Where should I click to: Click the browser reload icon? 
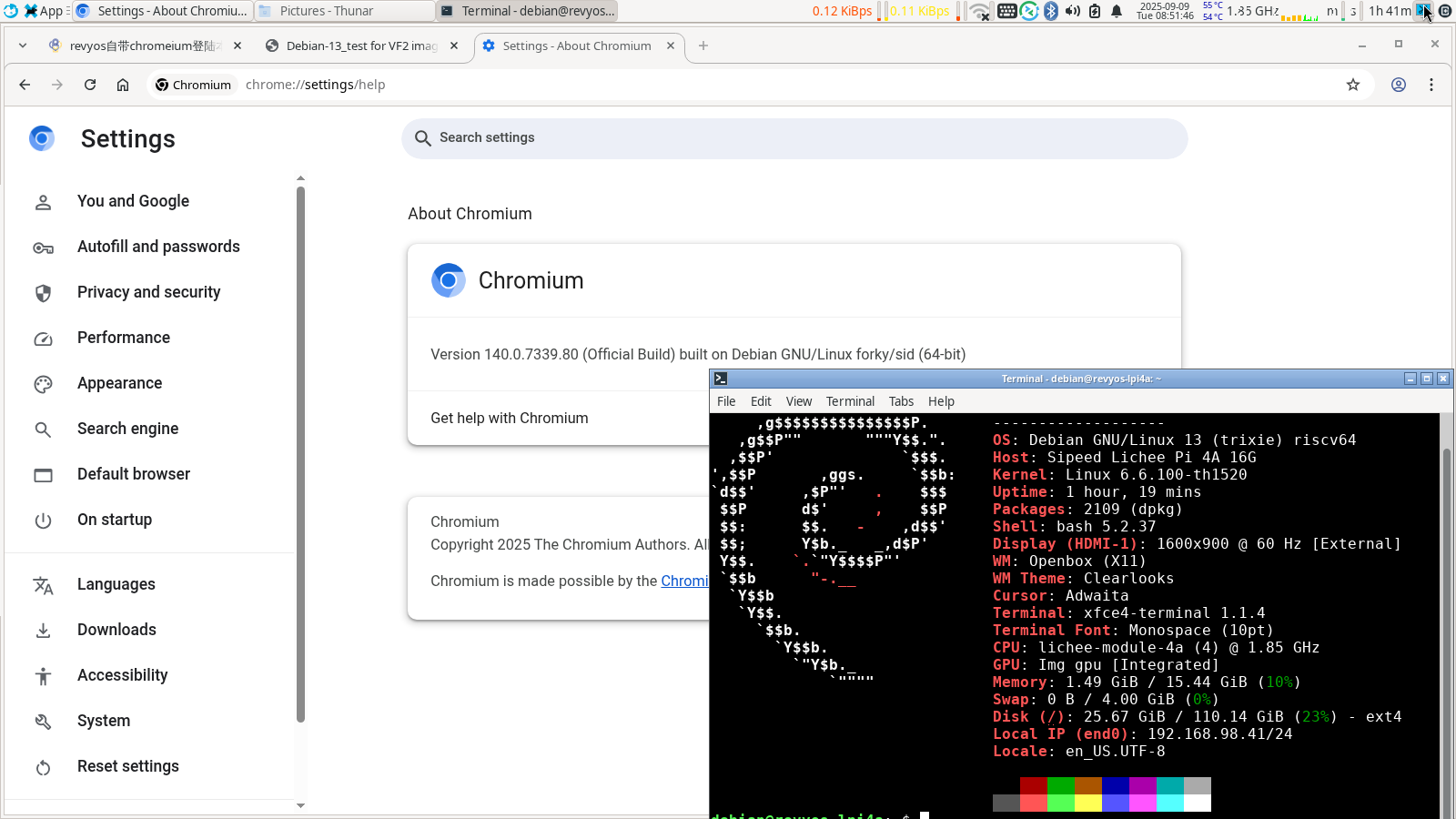[x=90, y=85]
